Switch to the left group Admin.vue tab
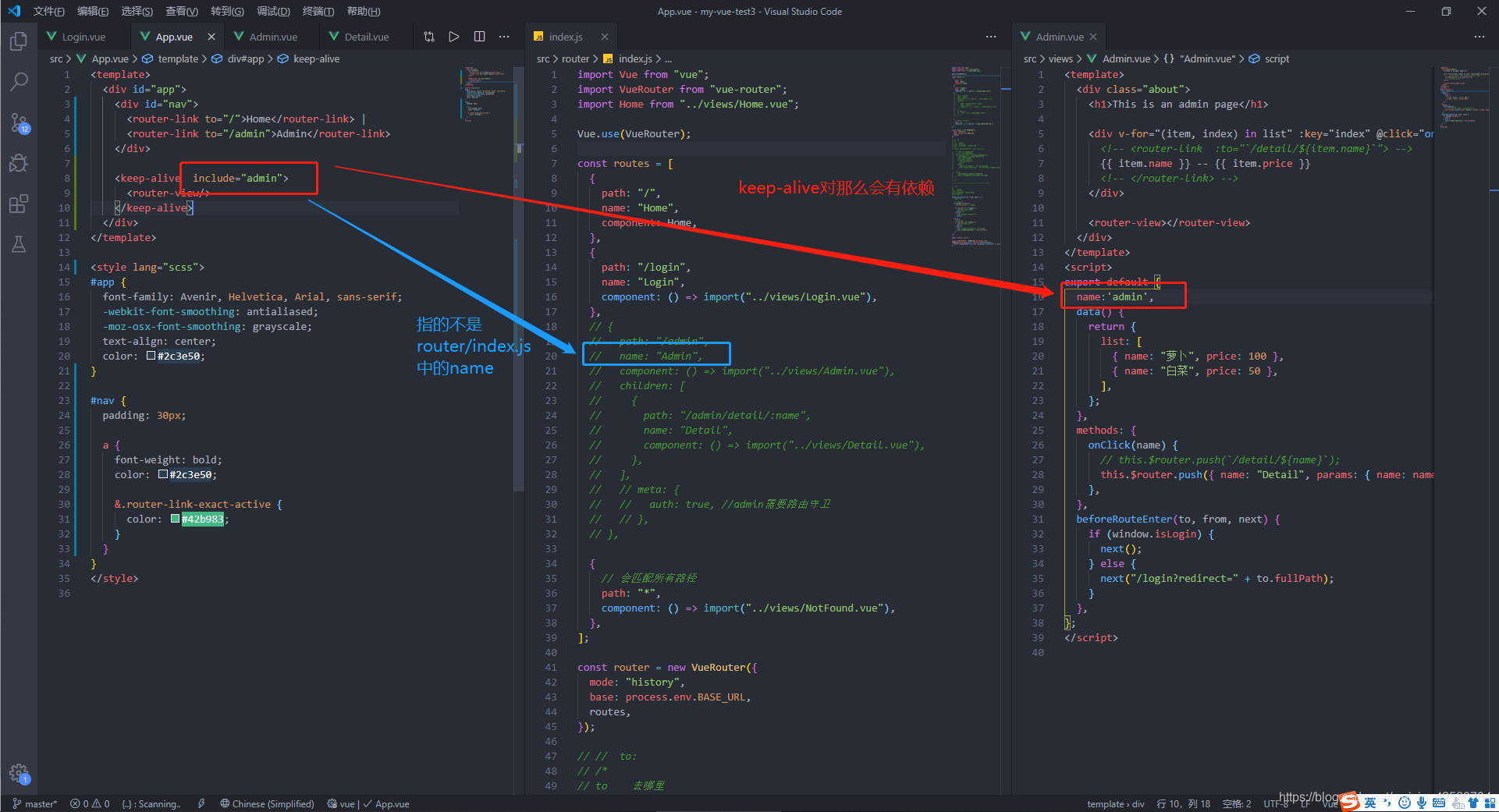This screenshot has width=1499, height=812. (273, 37)
